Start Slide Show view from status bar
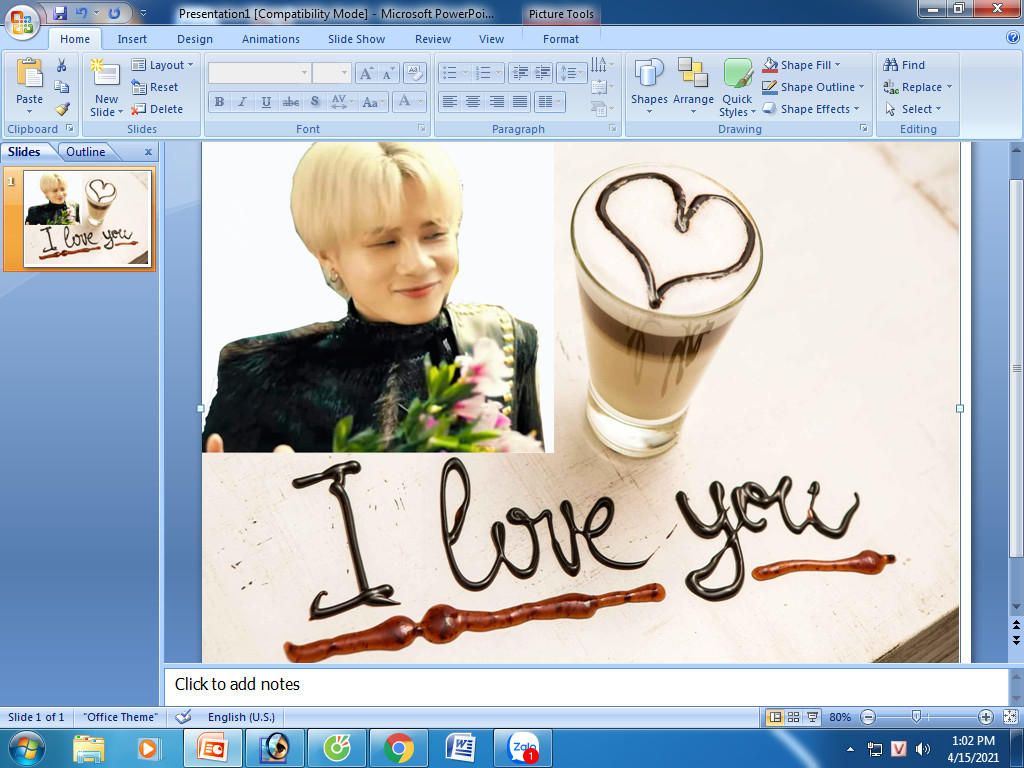1024x768 pixels. [812, 717]
